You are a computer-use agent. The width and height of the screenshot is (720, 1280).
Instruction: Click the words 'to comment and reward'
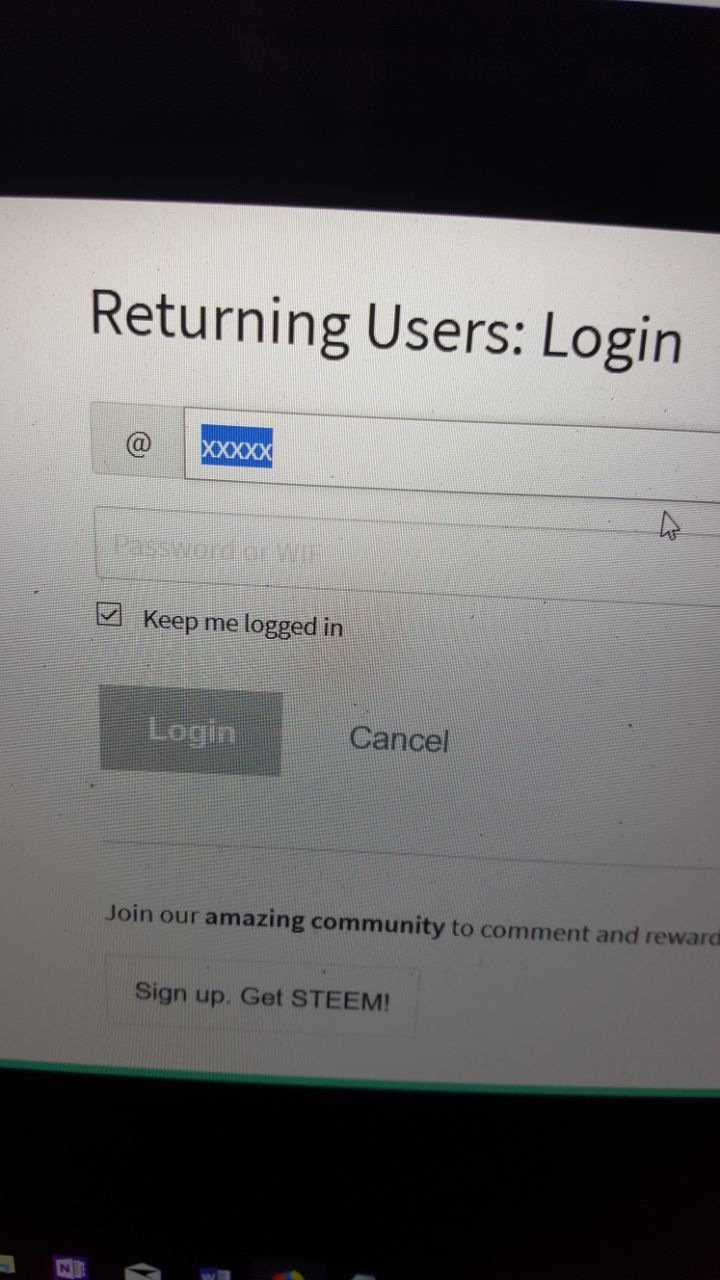pyautogui.click(x=585, y=933)
